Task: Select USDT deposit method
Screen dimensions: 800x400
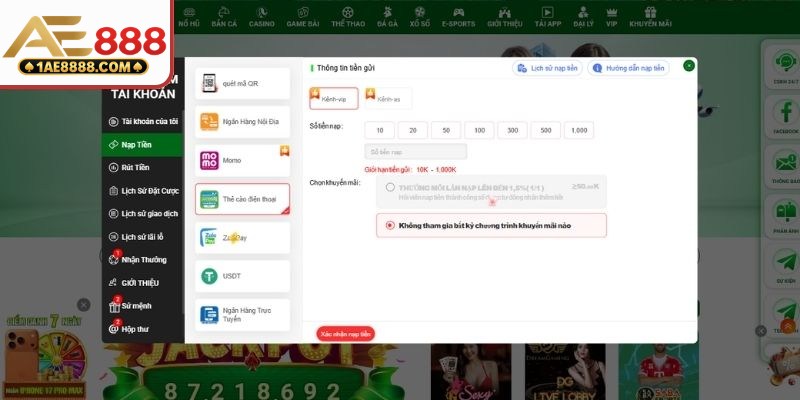Action: (x=242, y=276)
